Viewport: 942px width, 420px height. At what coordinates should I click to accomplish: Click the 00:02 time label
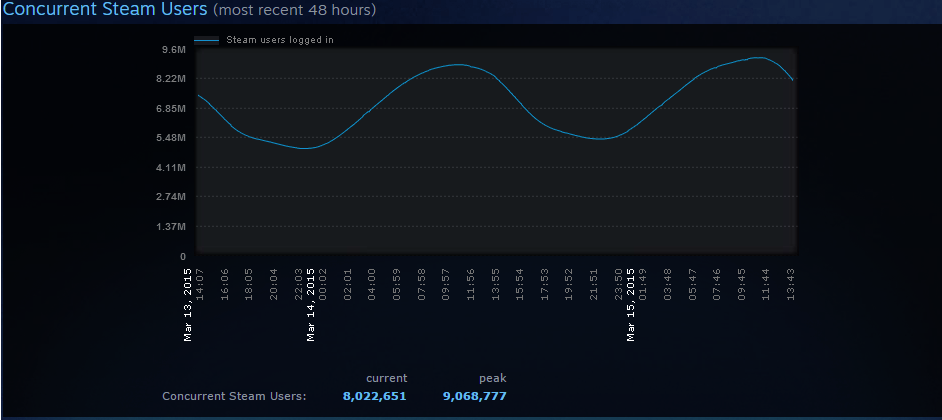(323, 284)
